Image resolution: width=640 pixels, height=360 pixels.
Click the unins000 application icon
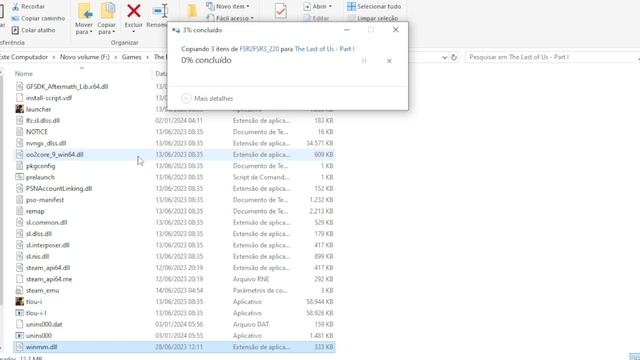pyautogui.click(x=20, y=336)
